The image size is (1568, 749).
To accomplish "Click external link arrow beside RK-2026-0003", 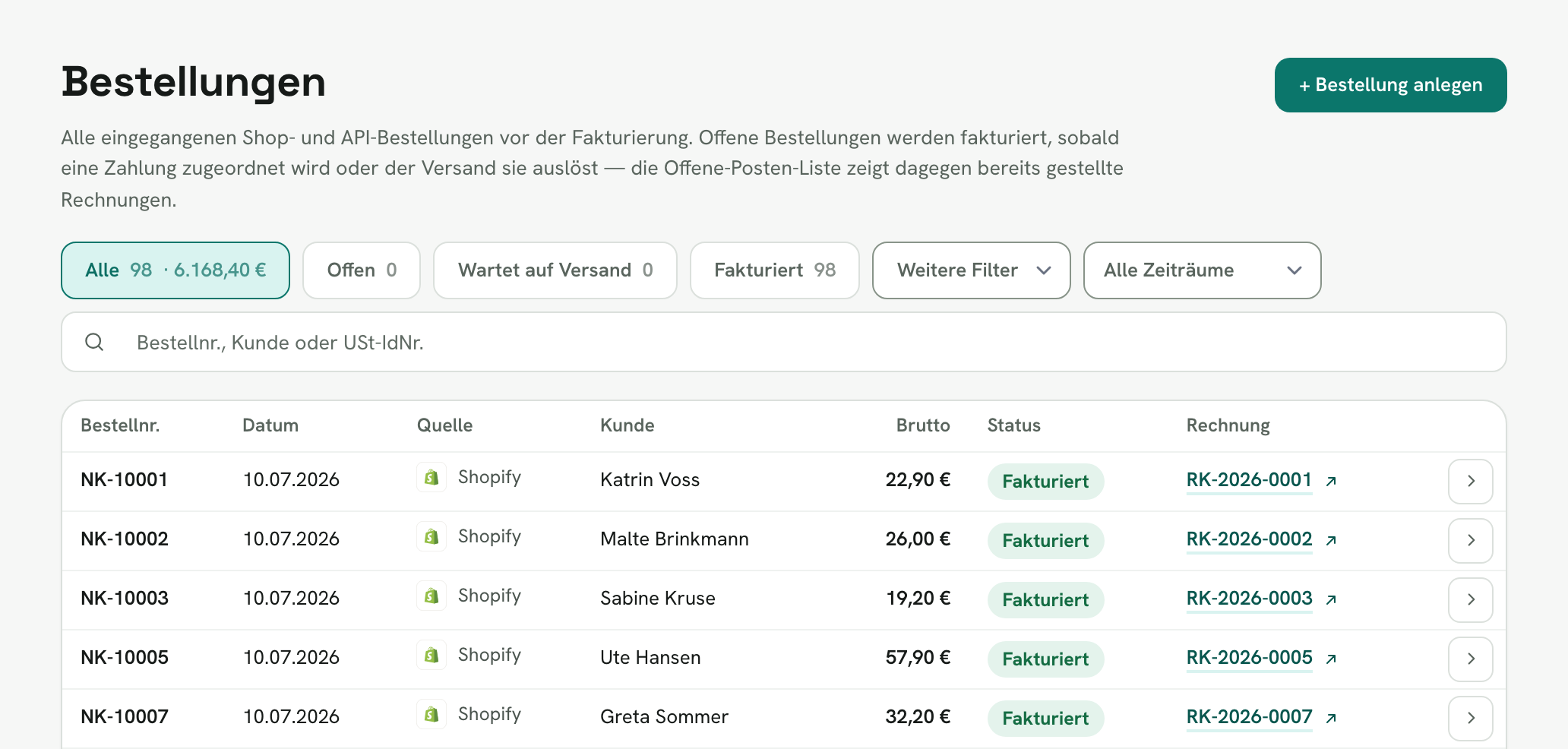I will pos(1331,599).
